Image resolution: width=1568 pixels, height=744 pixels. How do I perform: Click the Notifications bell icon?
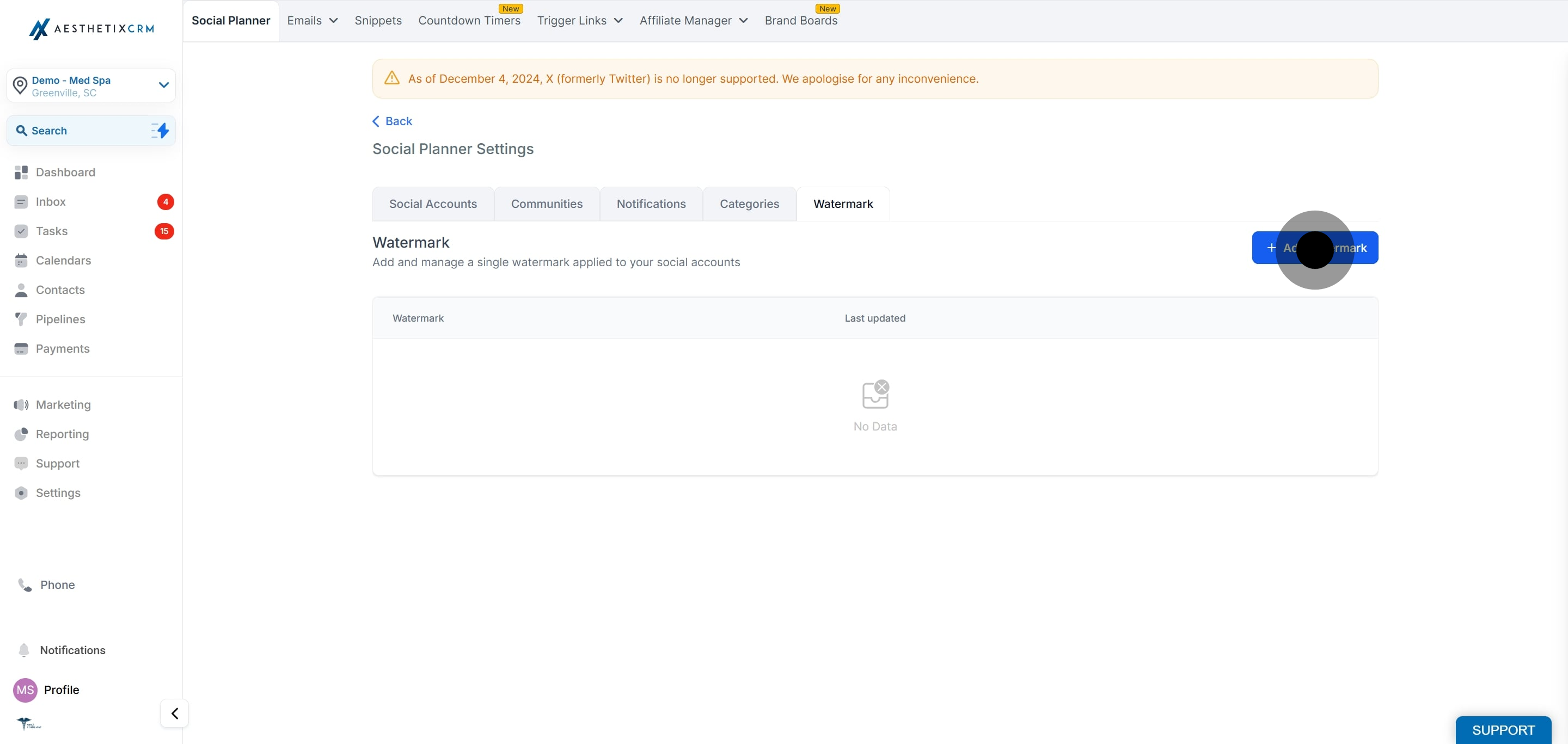24,650
